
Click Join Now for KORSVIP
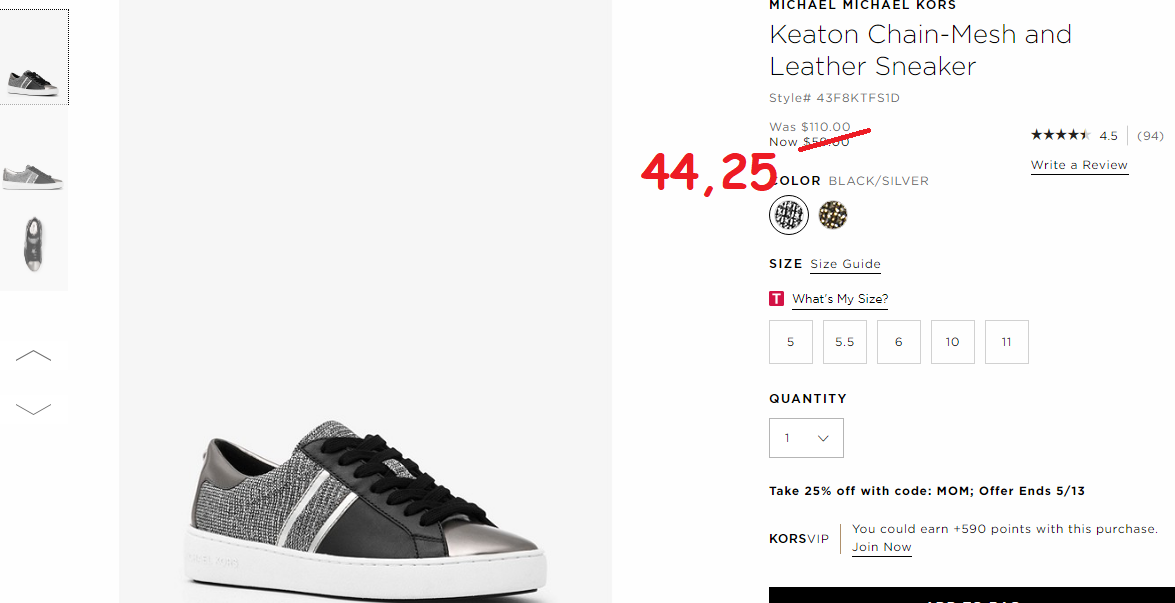[x=881, y=547]
